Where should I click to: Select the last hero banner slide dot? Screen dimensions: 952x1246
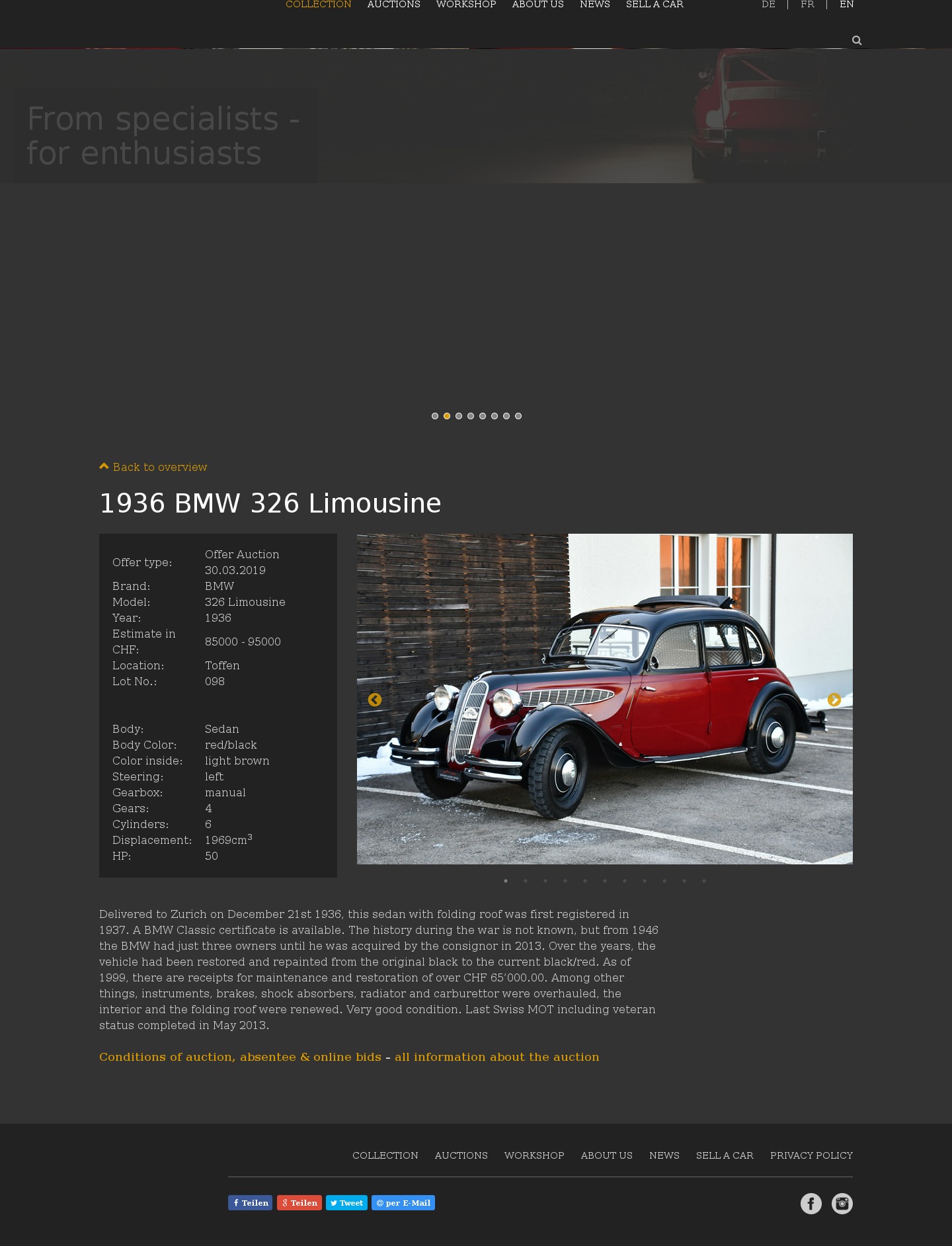coord(518,416)
